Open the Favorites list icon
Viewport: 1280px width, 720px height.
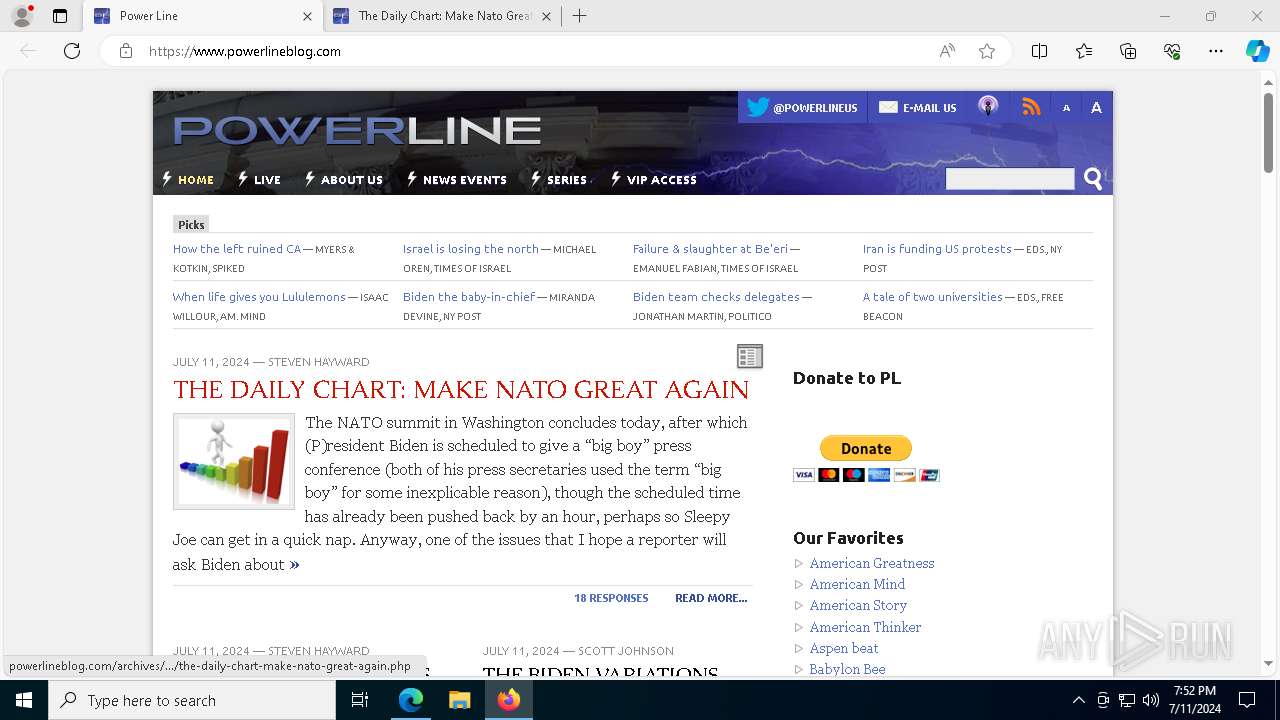tap(1084, 51)
